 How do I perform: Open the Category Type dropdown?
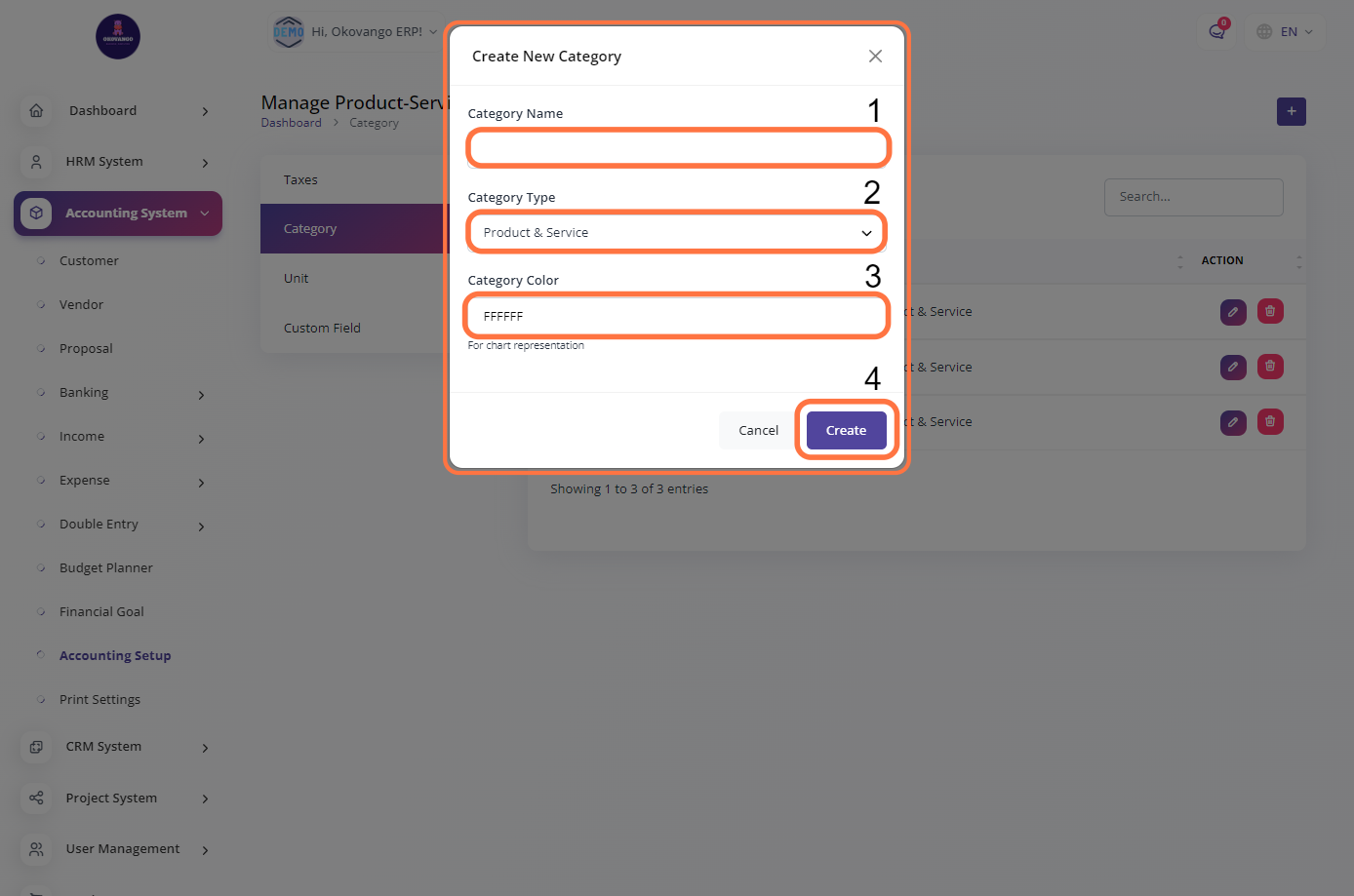point(677,233)
